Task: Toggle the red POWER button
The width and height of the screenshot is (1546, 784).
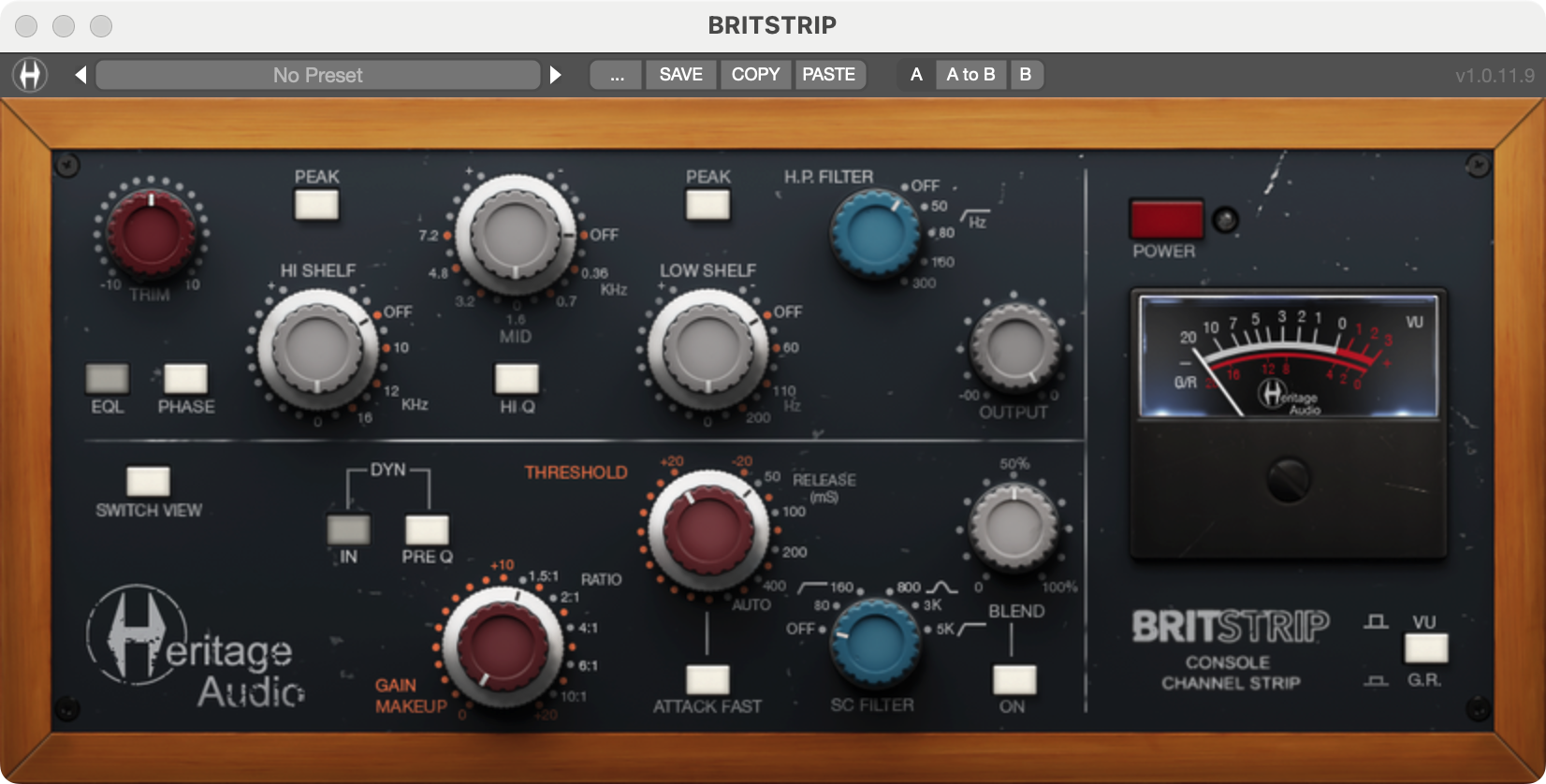Action: pyautogui.click(x=1166, y=220)
